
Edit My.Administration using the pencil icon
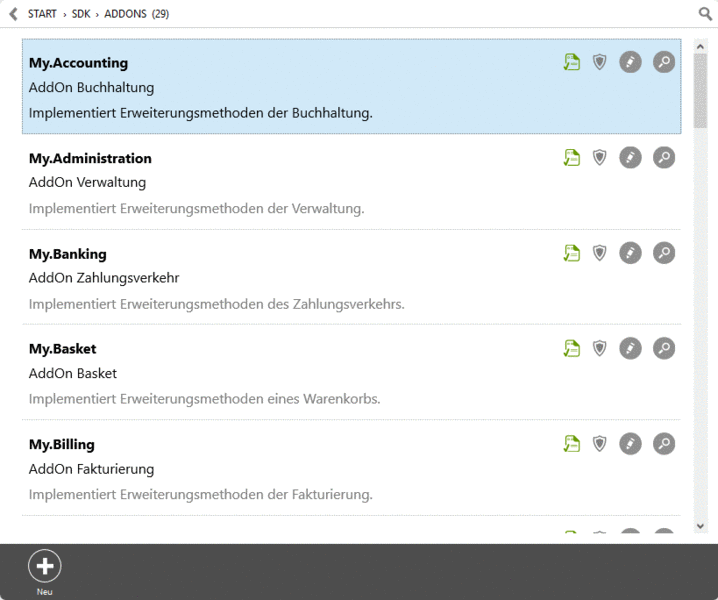click(x=631, y=158)
